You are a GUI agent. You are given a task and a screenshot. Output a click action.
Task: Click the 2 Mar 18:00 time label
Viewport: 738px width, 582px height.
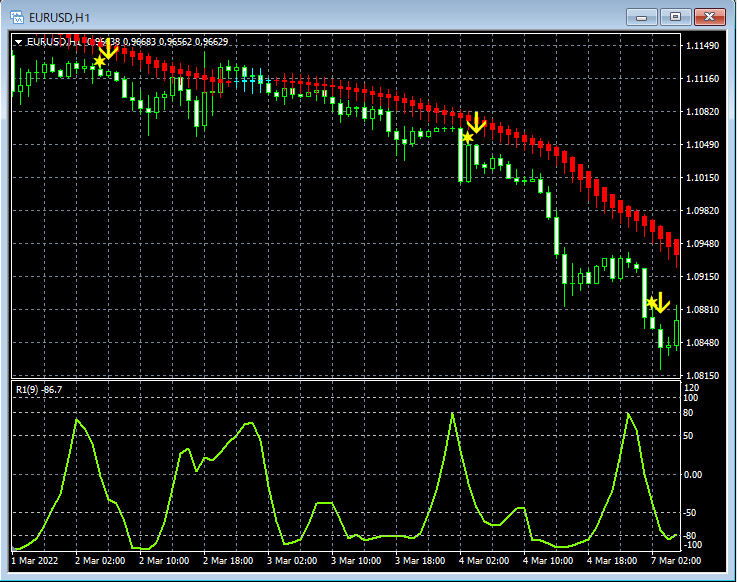(228, 561)
